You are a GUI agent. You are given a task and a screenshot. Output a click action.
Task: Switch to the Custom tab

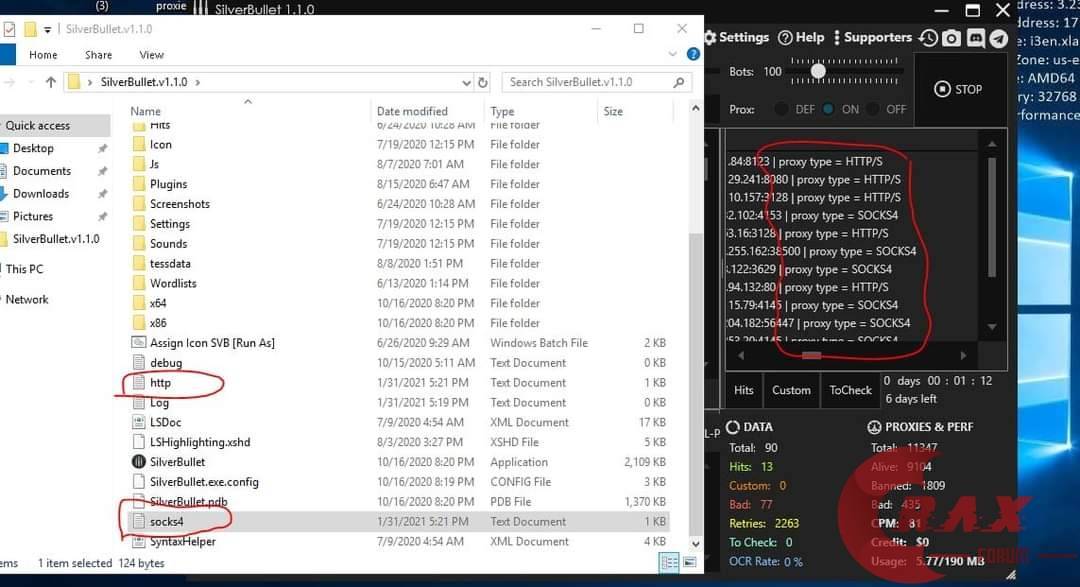pyautogui.click(x=791, y=390)
